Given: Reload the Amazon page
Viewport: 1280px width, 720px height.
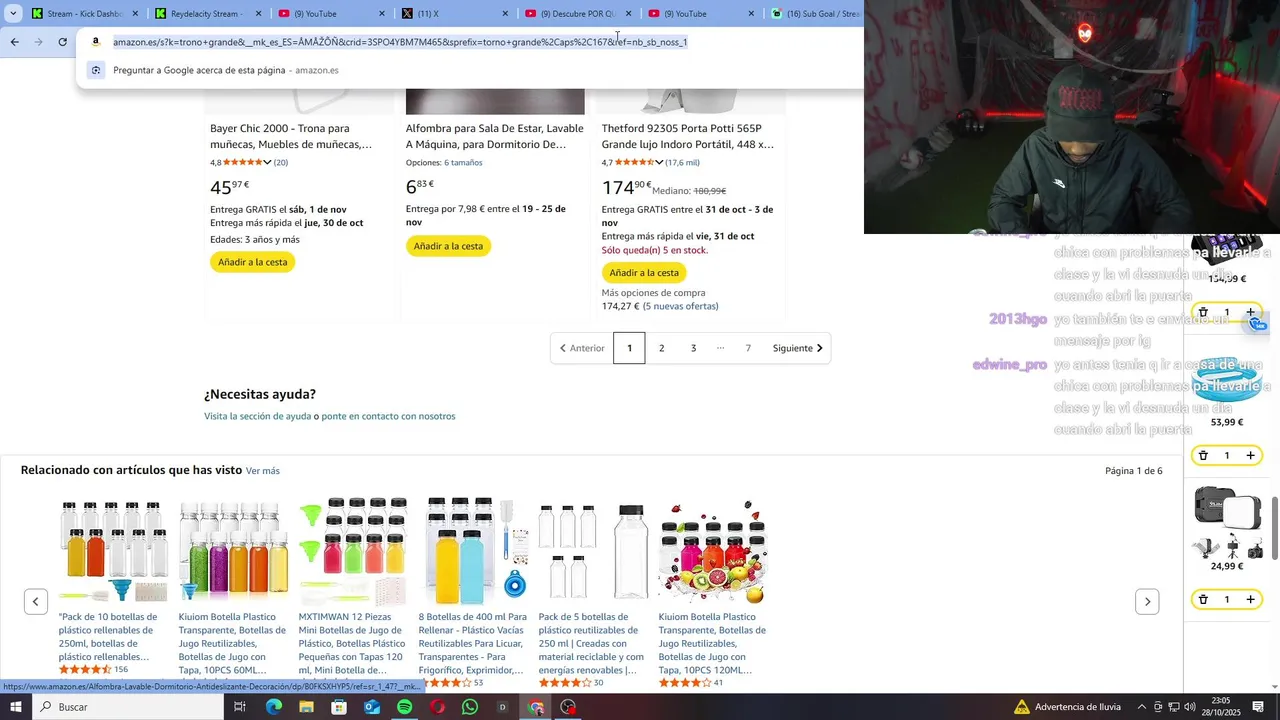Looking at the screenshot, I should pyautogui.click(x=63, y=42).
